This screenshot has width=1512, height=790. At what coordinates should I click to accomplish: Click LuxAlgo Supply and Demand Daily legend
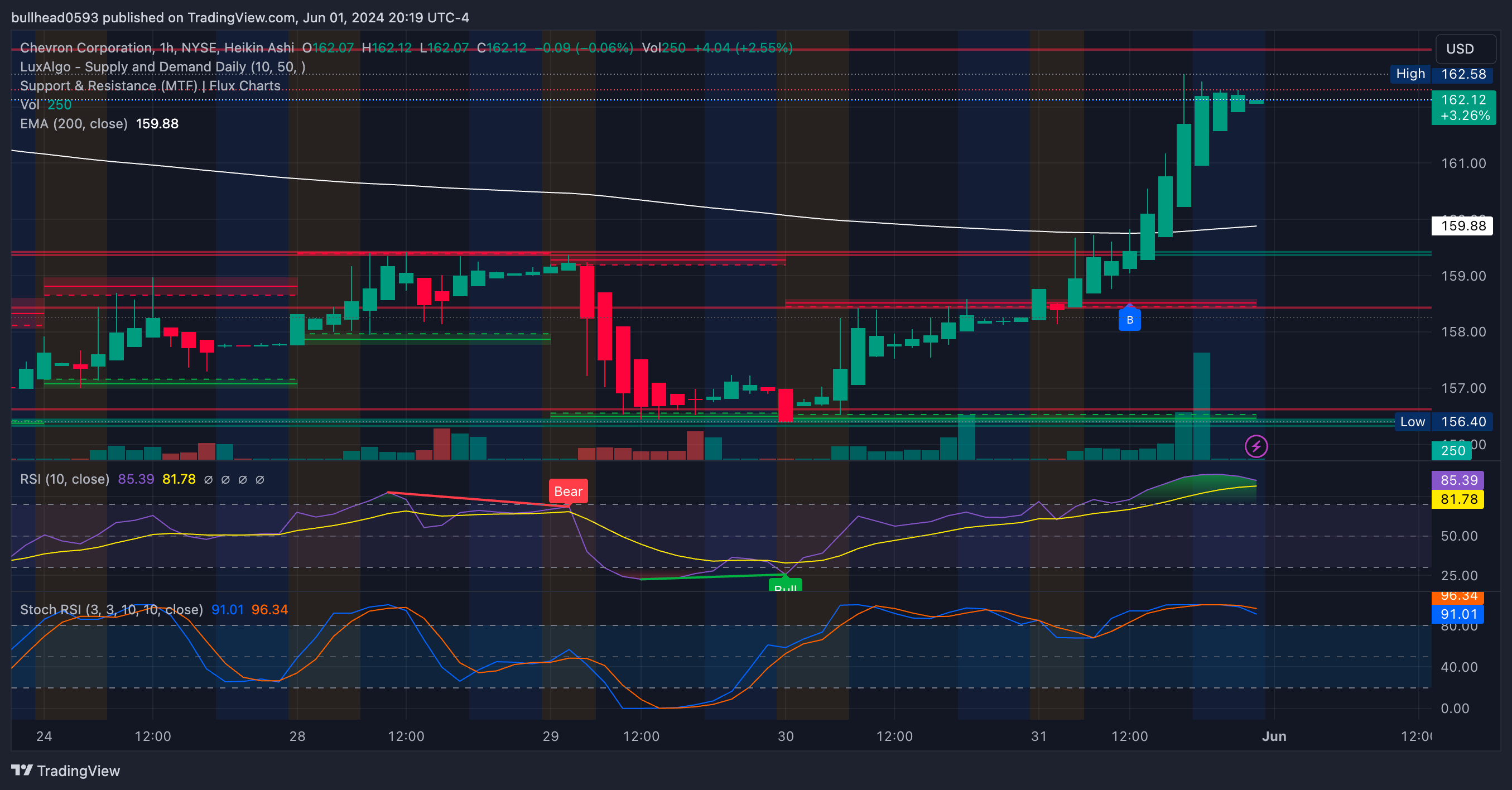coord(162,67)
